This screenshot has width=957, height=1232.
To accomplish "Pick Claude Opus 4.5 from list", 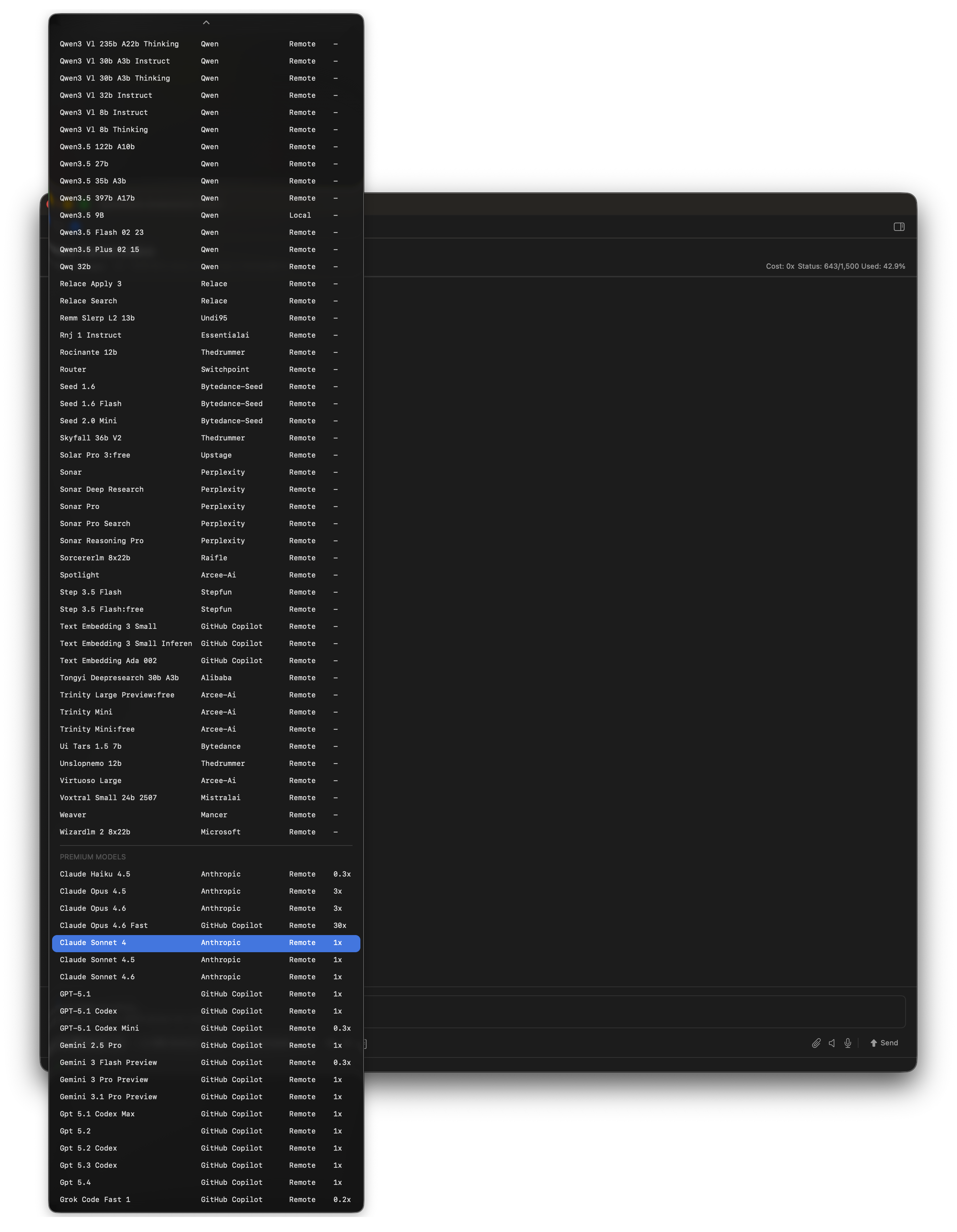I will point(206,891).
